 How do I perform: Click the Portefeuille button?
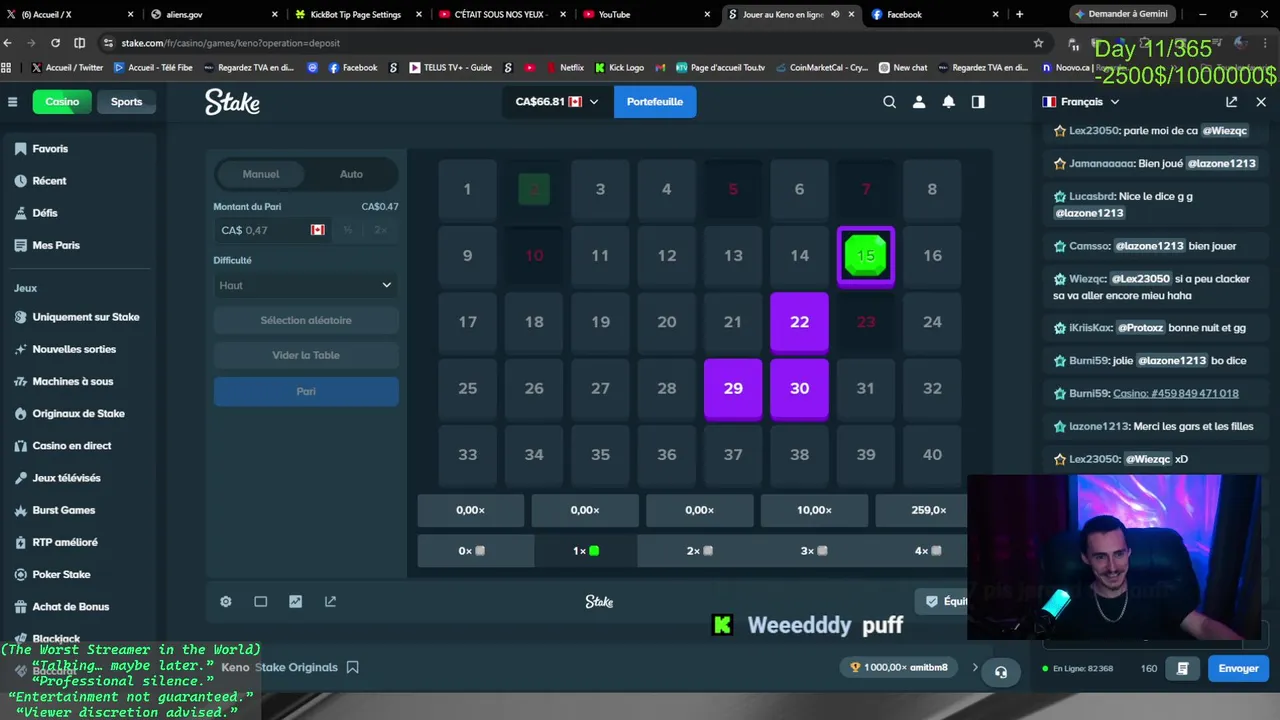(x=655, y=102)
